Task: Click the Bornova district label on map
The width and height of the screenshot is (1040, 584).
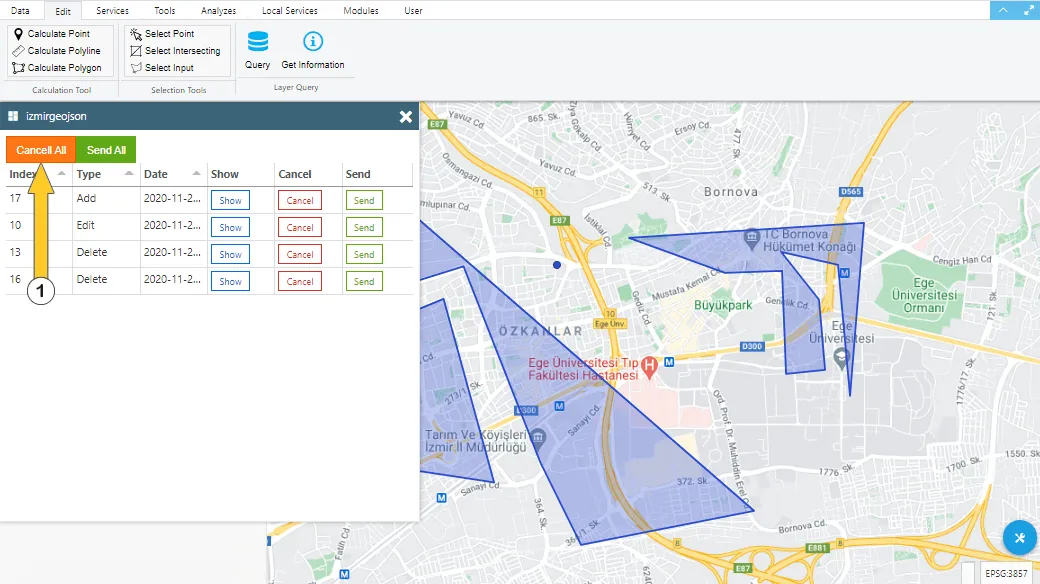Action: pyautogui.click(x=731, y=192)
